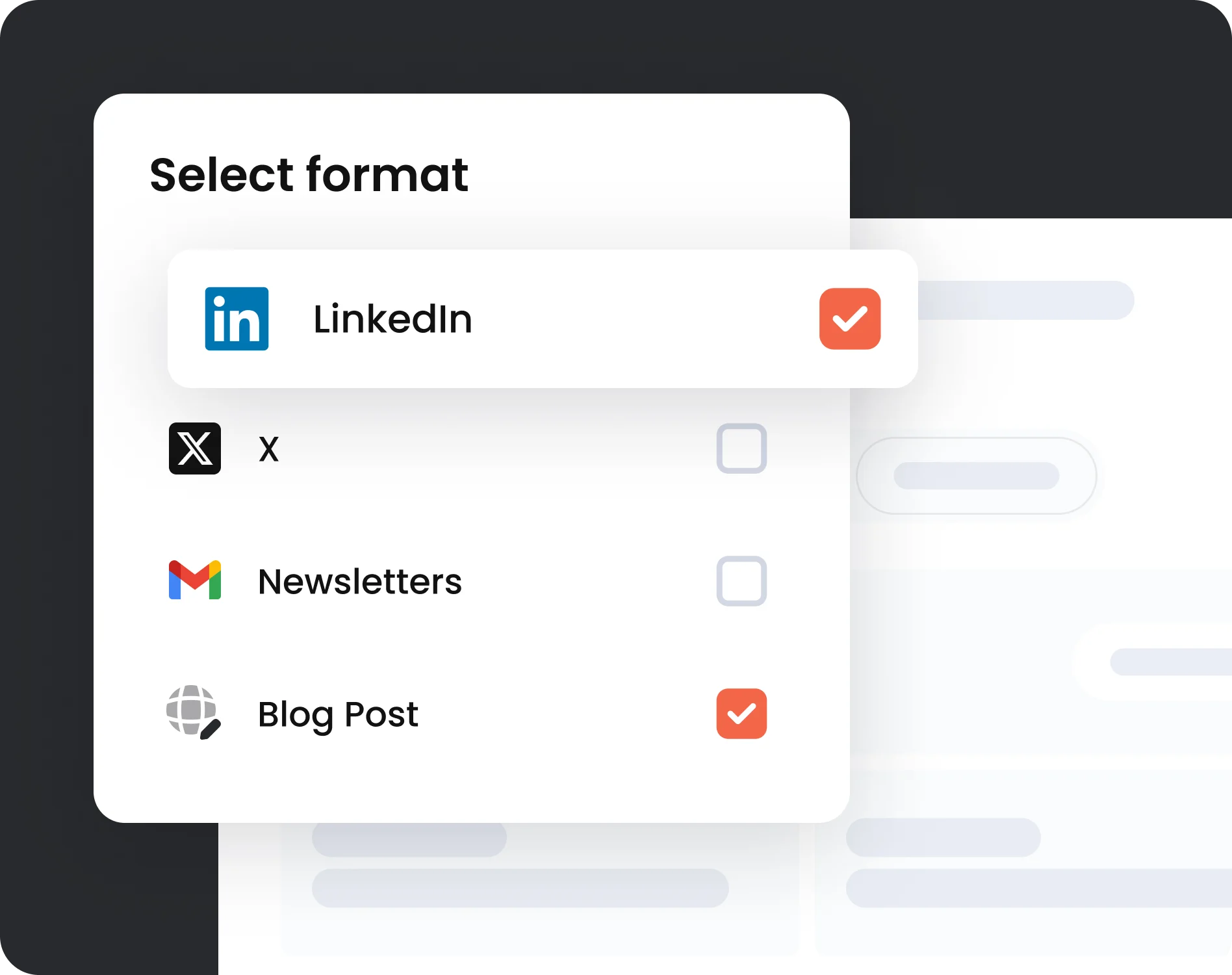Check the X format checkbox
This screenshot has width=1232, height=975.
[741, 448]
